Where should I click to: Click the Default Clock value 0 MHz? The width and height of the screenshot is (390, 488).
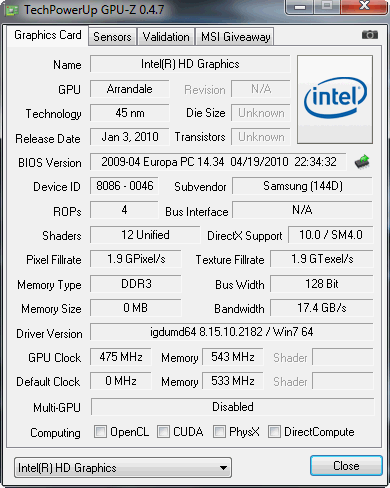pos(121,381)
